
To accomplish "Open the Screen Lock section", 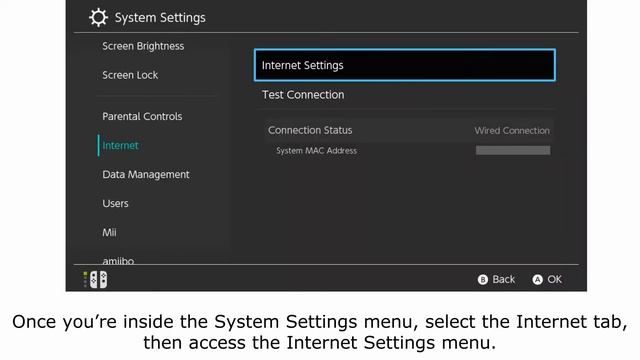I will click(x=130, y=75).
